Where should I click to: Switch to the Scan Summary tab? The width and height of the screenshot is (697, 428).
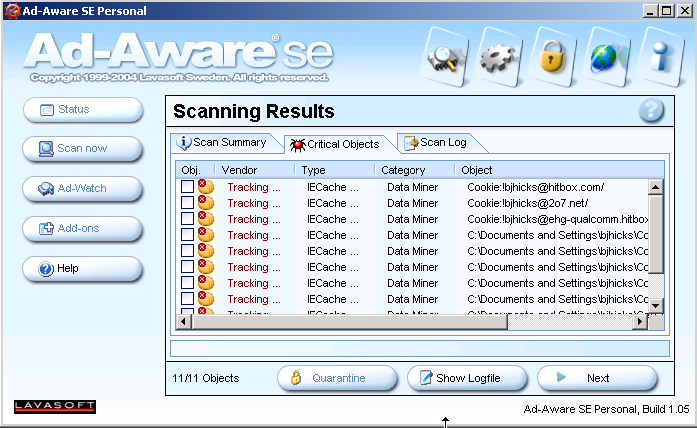point(224,143)
